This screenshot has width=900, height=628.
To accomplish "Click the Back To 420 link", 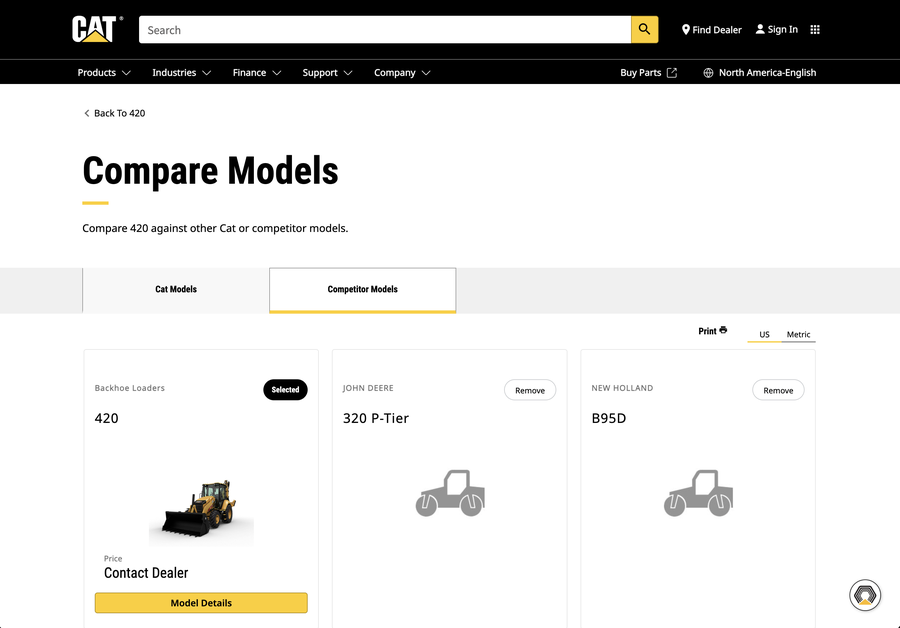I will click(x=114, y=113).
